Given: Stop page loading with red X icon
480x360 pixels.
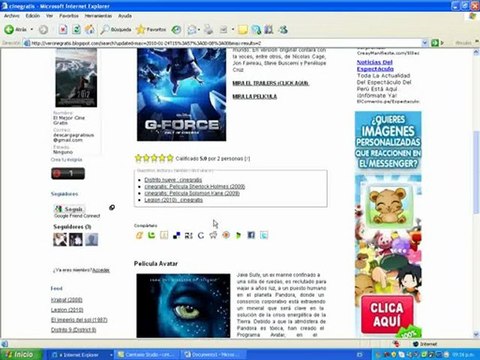Looking at the screenshot, I should point(63,30).
